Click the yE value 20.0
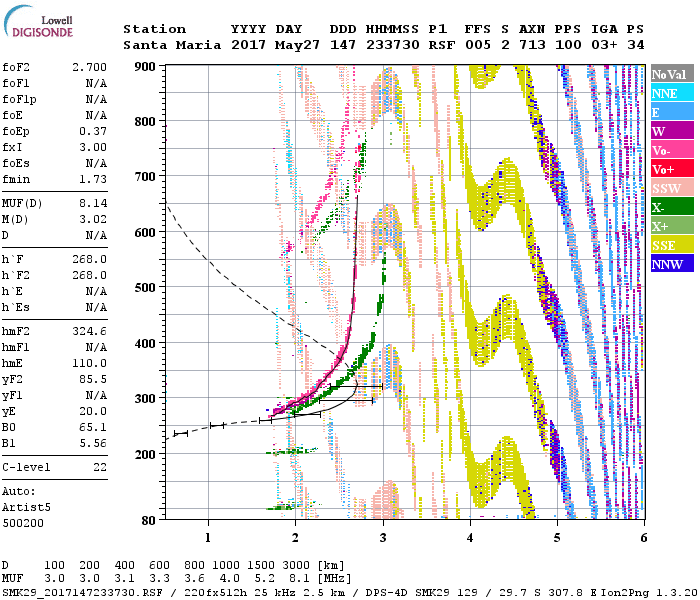 [93, 412]
